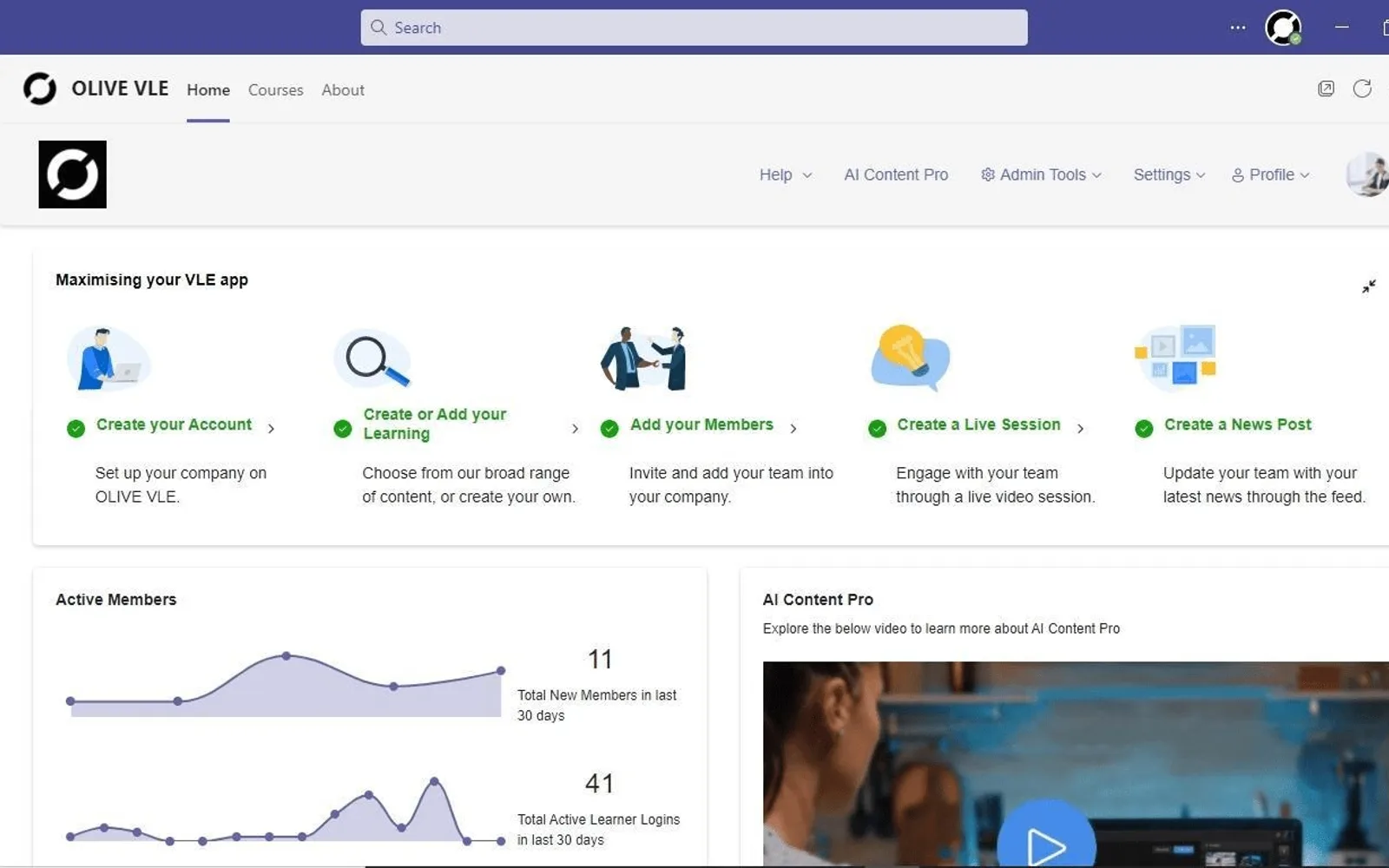The width and height of the screenshot is (1389, 868).
Task: Open the pop-out app icon
Action: [1326, 89]
